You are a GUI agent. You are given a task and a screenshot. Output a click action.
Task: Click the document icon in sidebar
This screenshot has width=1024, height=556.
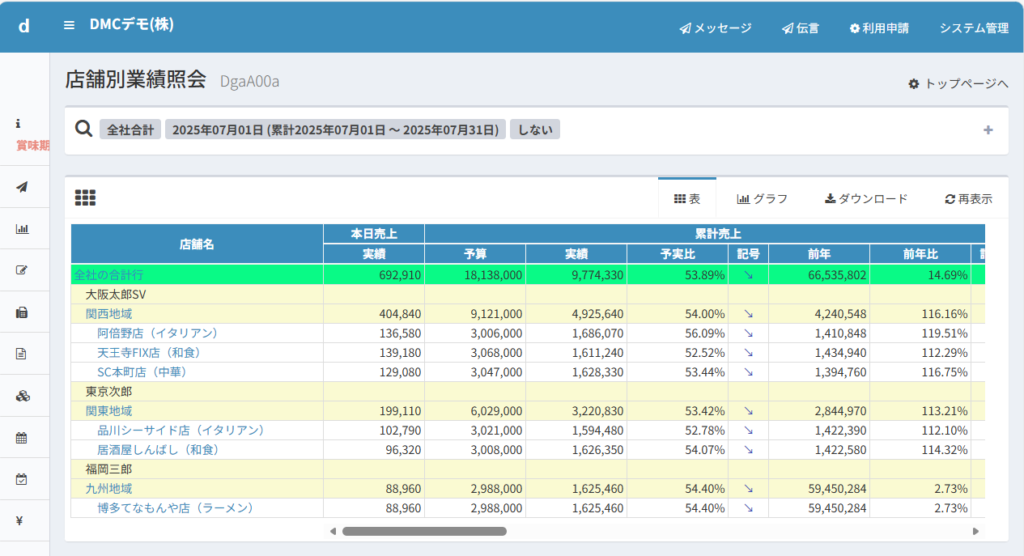pyautogui.click(x=22, y=354)
